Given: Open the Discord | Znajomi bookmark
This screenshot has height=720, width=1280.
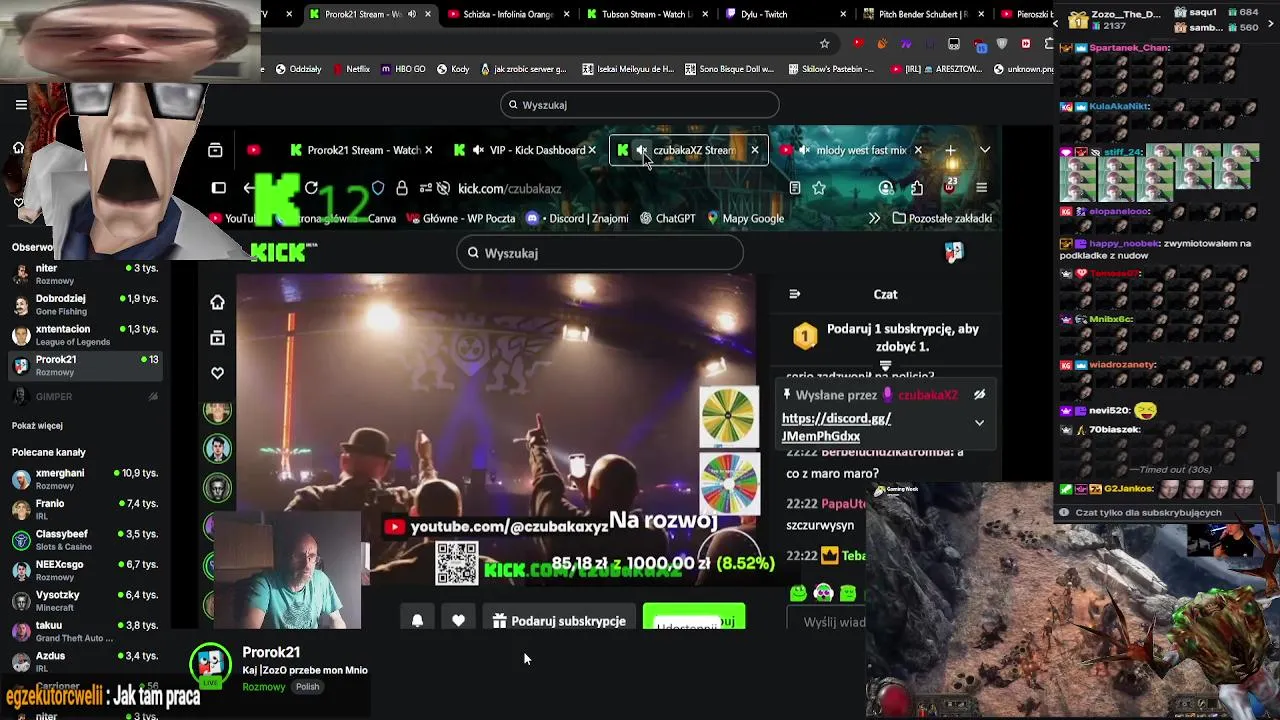Looking at the screenshot, I should (577, 218).
